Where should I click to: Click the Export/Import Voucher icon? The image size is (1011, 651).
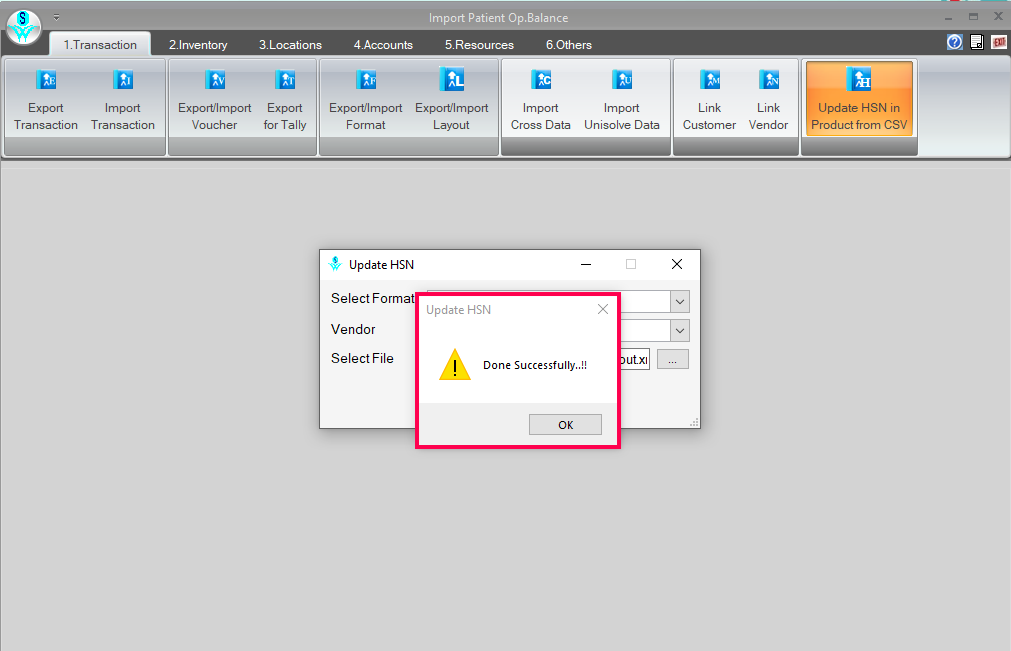pos(213,98)
